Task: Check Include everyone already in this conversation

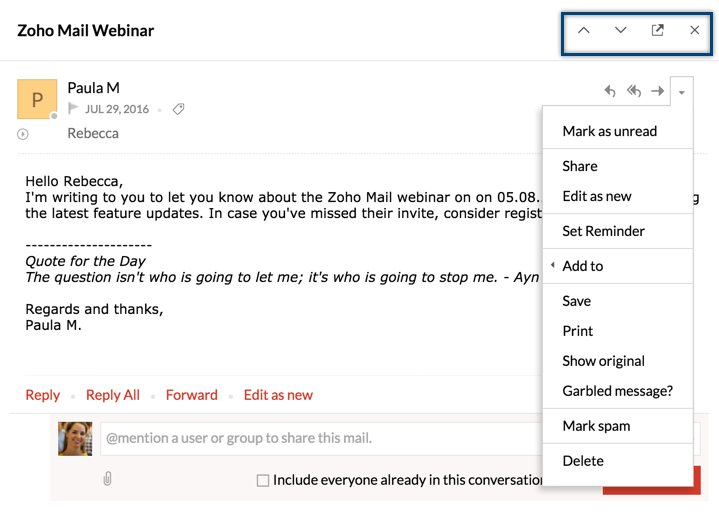Action: point(263,480)
